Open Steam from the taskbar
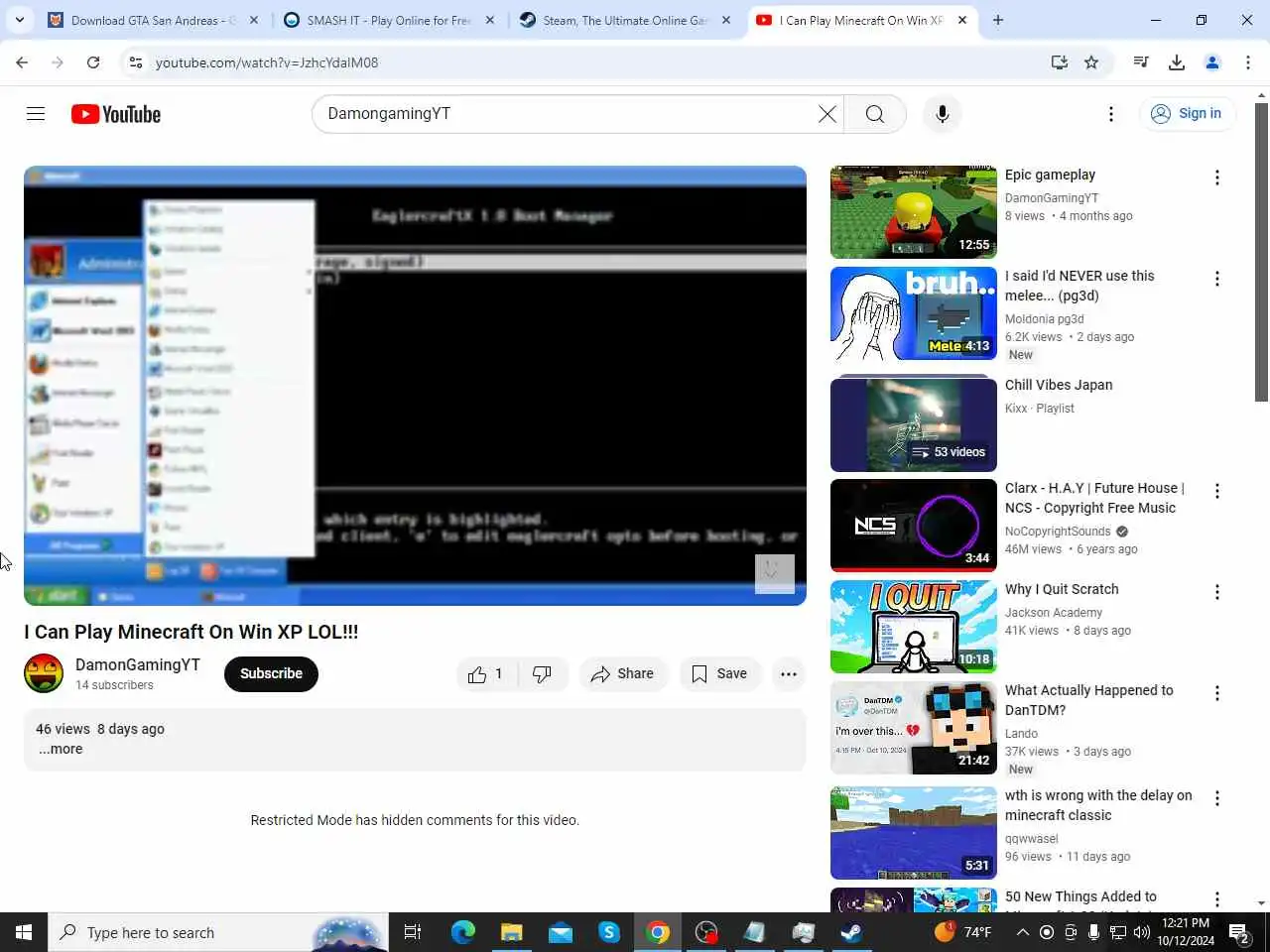The image size is (1270, 952). [851, 932]
